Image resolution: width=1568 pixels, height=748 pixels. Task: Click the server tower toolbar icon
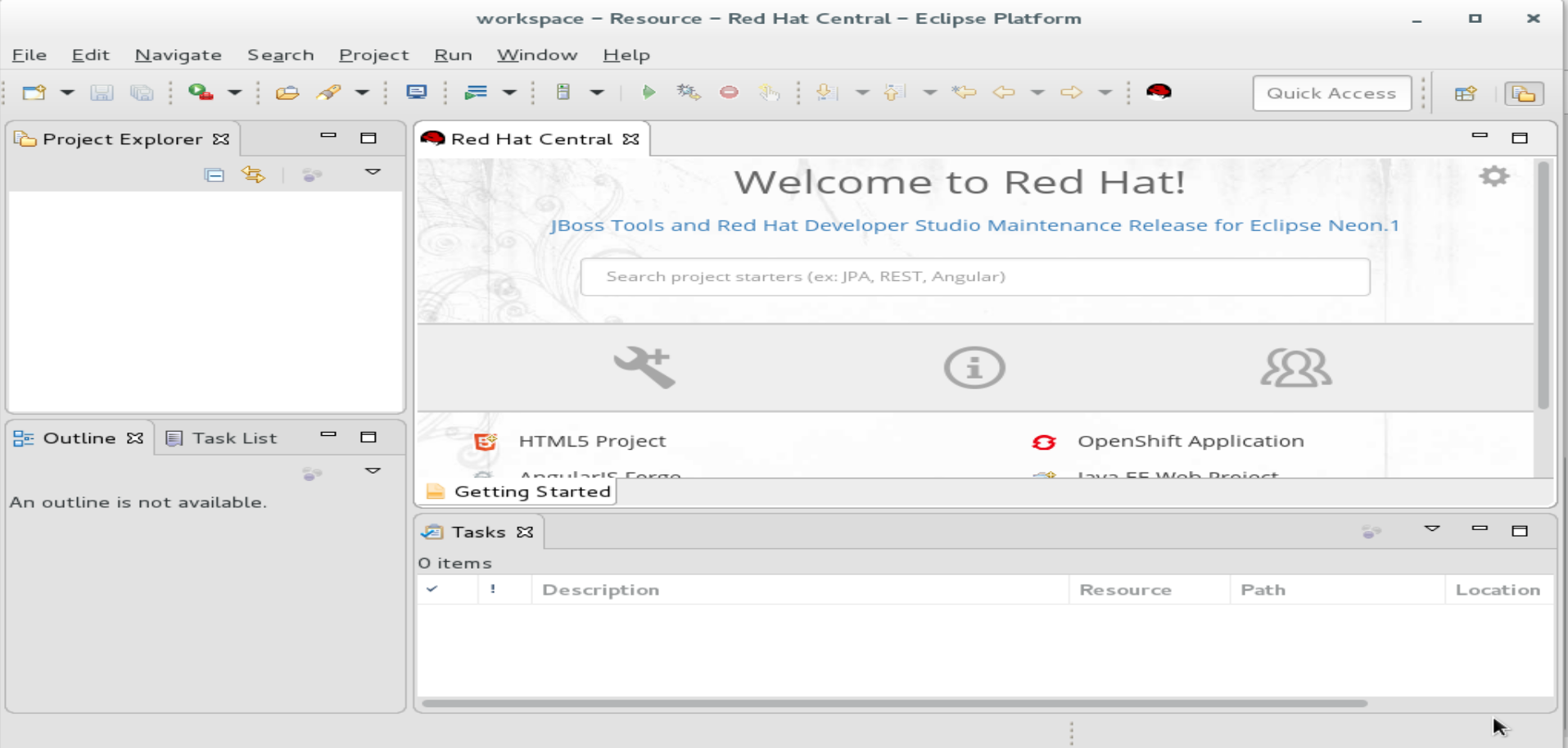pyautogui.click(x=563, y=92)
